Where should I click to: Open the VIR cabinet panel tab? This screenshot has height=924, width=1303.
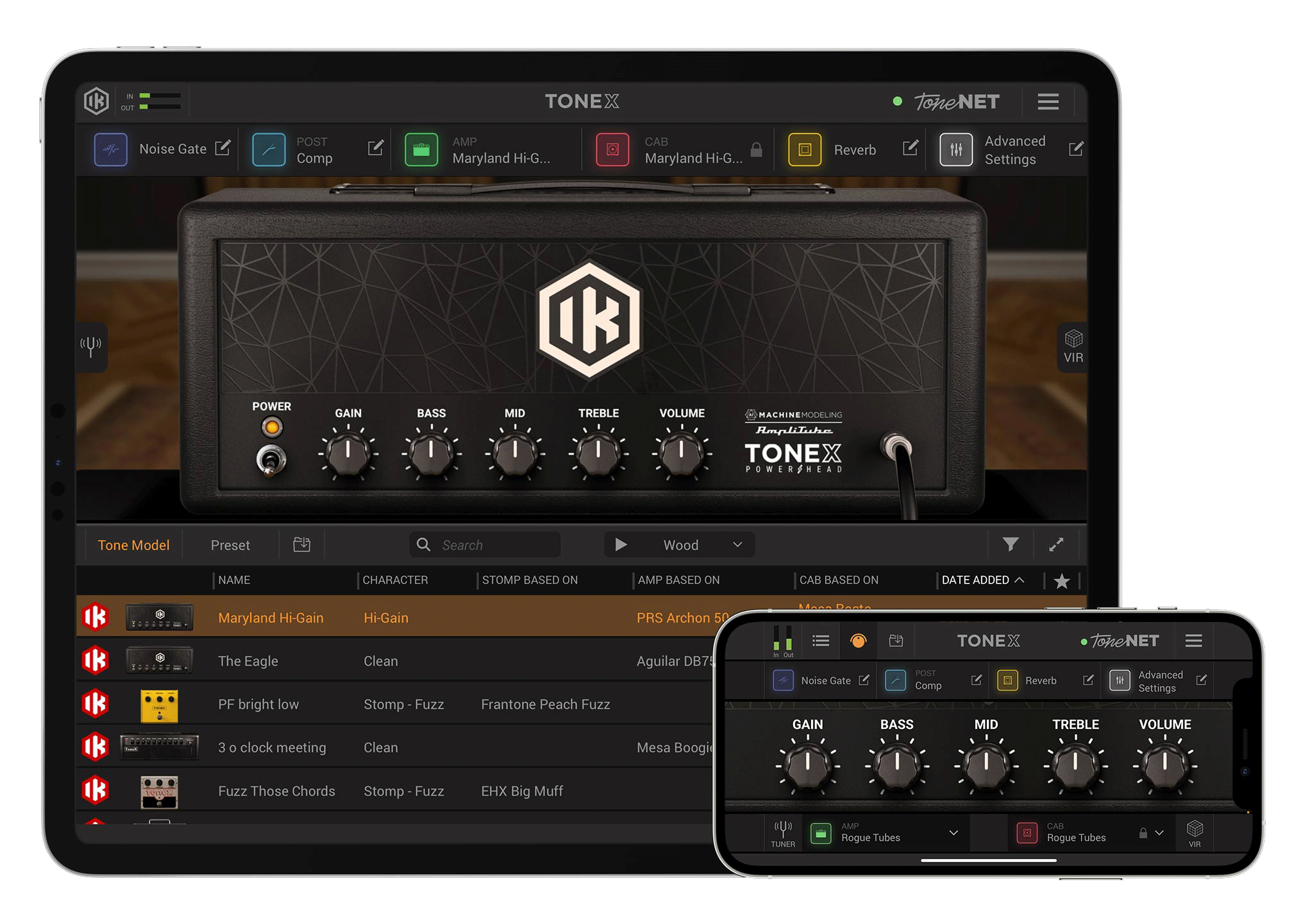click(1073, 346)
